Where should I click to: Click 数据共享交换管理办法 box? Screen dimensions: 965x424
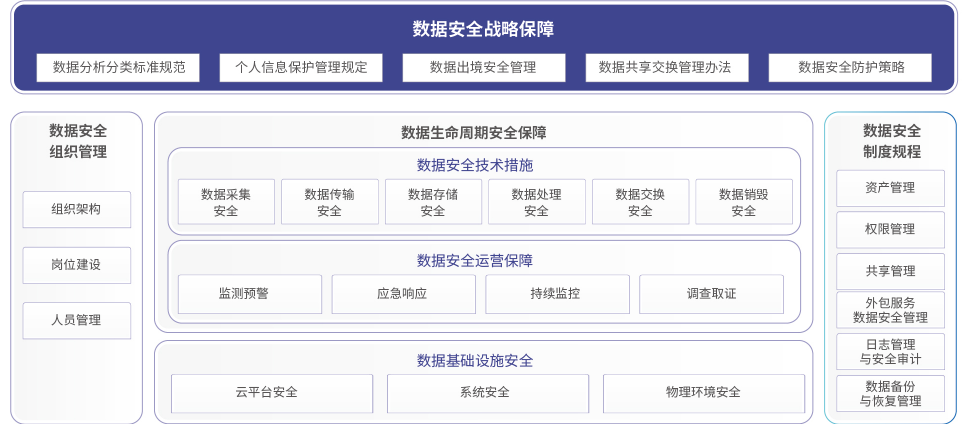pos(666,68)
